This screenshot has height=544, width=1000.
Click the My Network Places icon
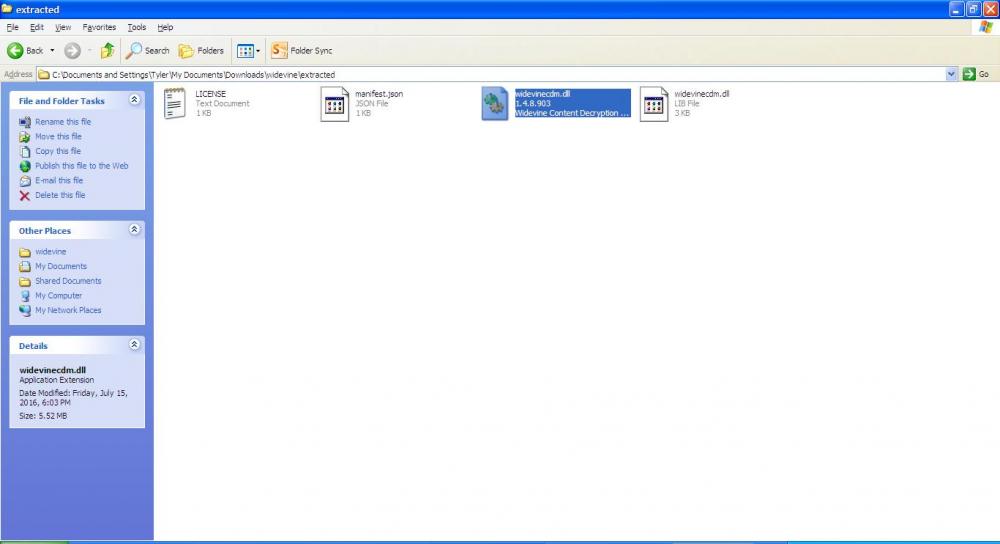point(25,311)
